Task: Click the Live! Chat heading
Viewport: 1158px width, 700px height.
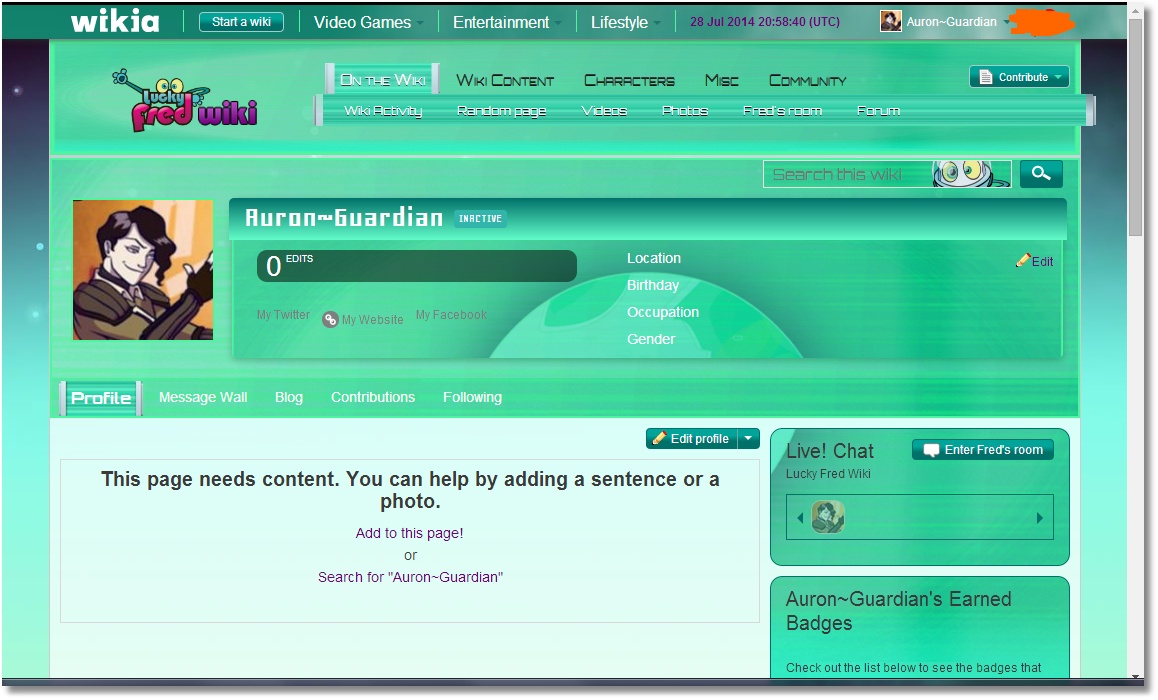Action: (x=829, y=451)
